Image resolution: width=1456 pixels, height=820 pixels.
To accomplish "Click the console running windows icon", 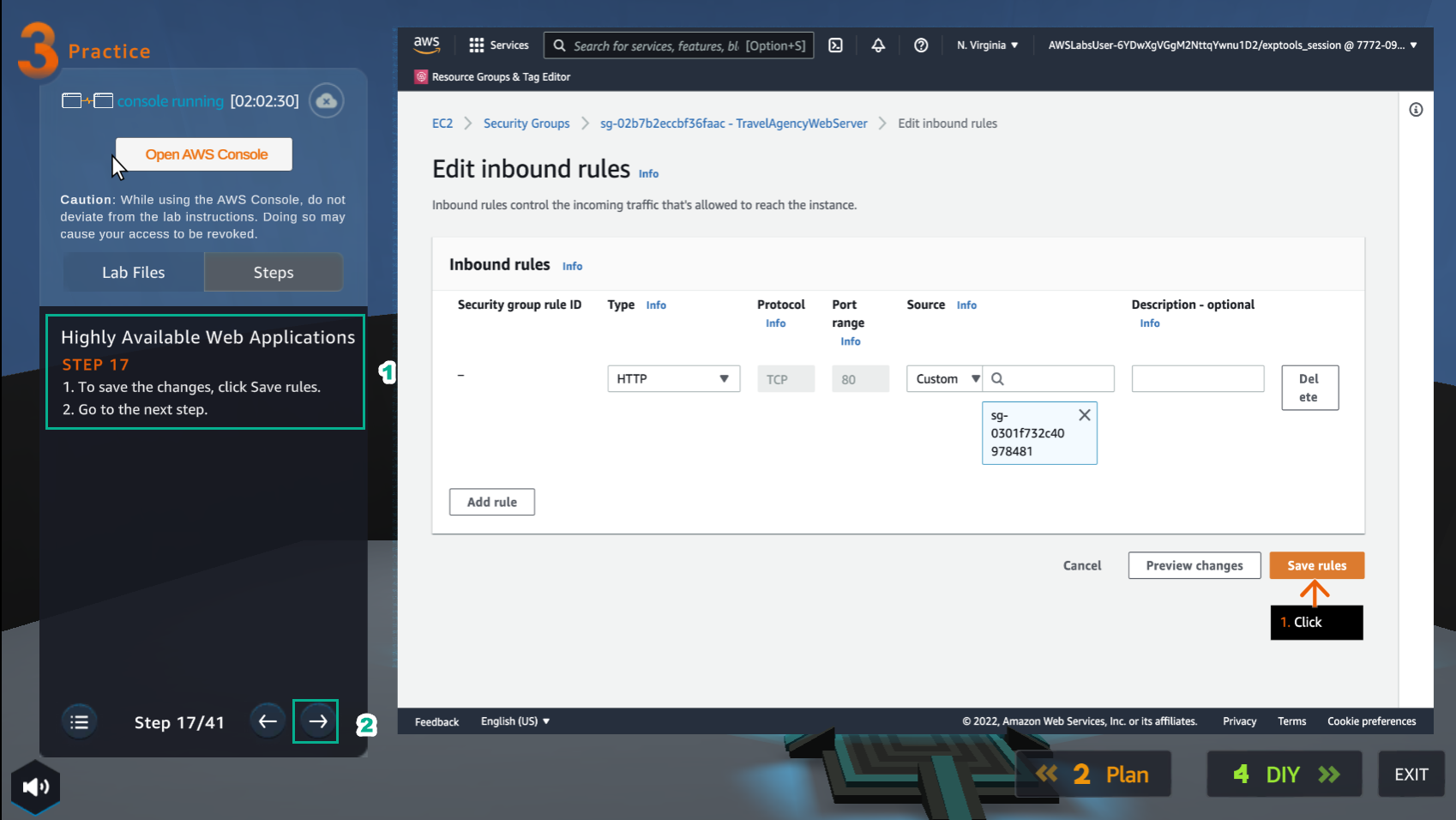I will 87,101.
